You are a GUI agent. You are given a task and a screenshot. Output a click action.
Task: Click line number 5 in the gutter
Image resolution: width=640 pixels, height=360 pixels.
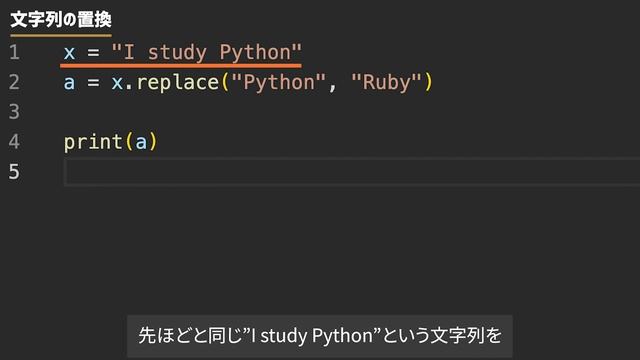tap(14, 171)
